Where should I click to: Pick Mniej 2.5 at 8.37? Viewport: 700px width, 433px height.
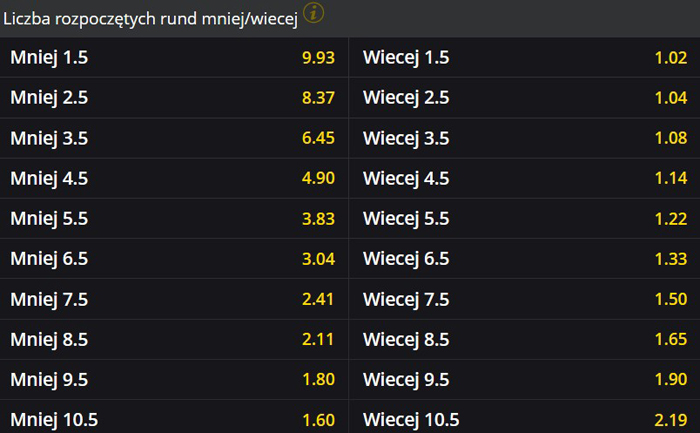click(x=174, y=98)
